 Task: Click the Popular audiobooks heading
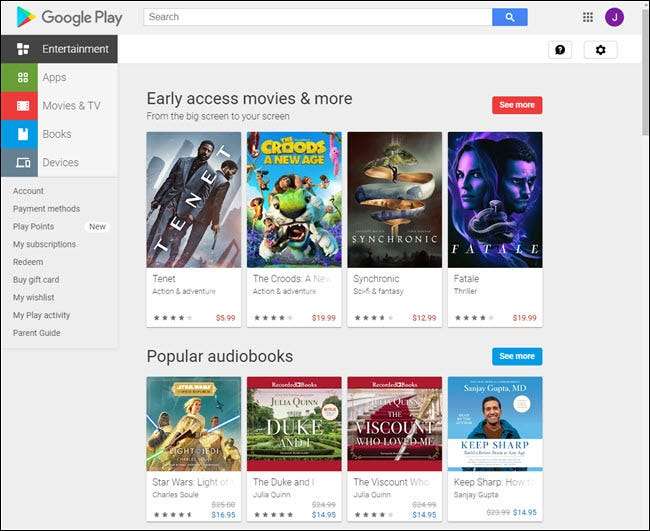pyautogui.click(x=220, y=356)
